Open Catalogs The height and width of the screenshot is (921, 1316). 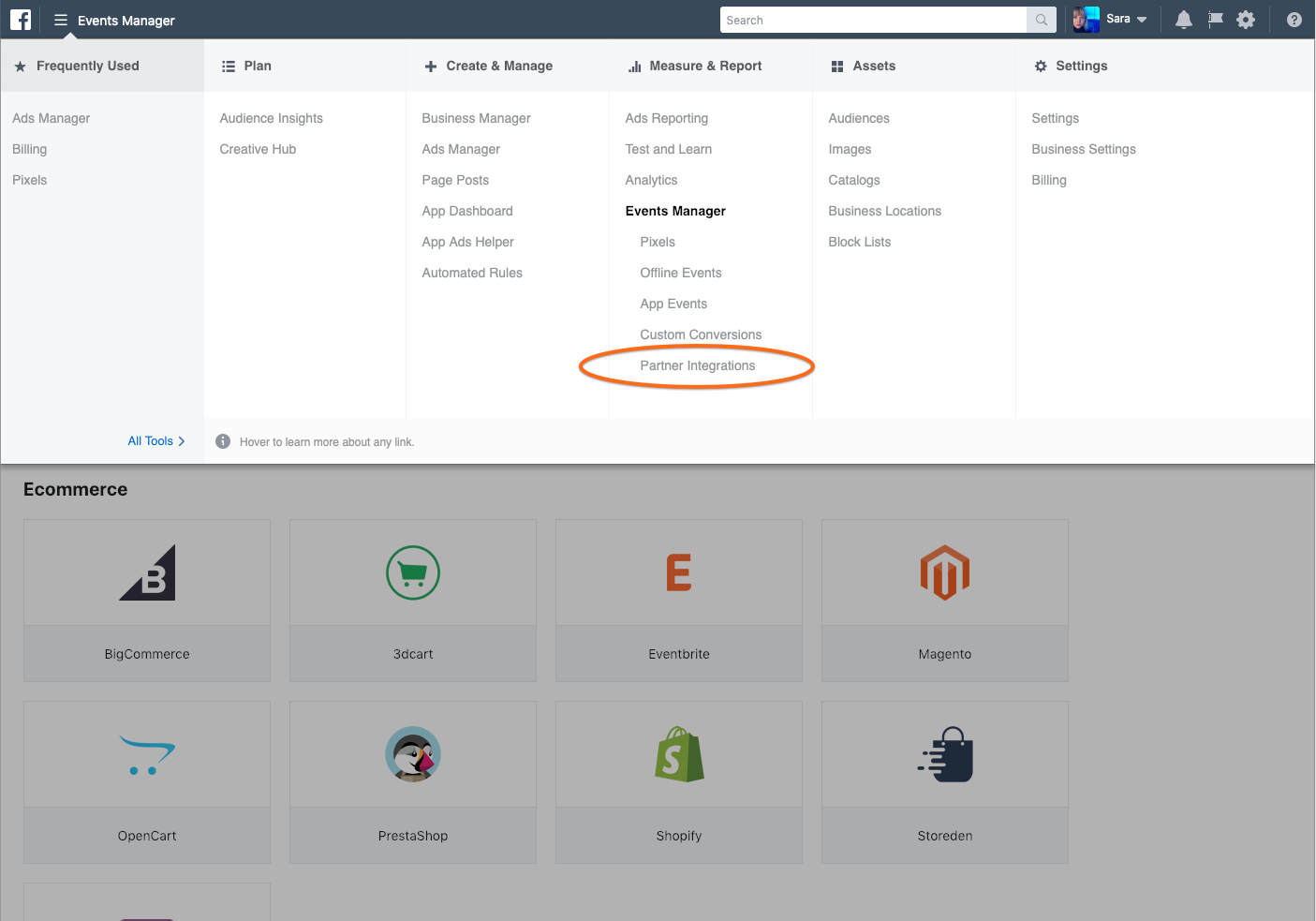854,180
